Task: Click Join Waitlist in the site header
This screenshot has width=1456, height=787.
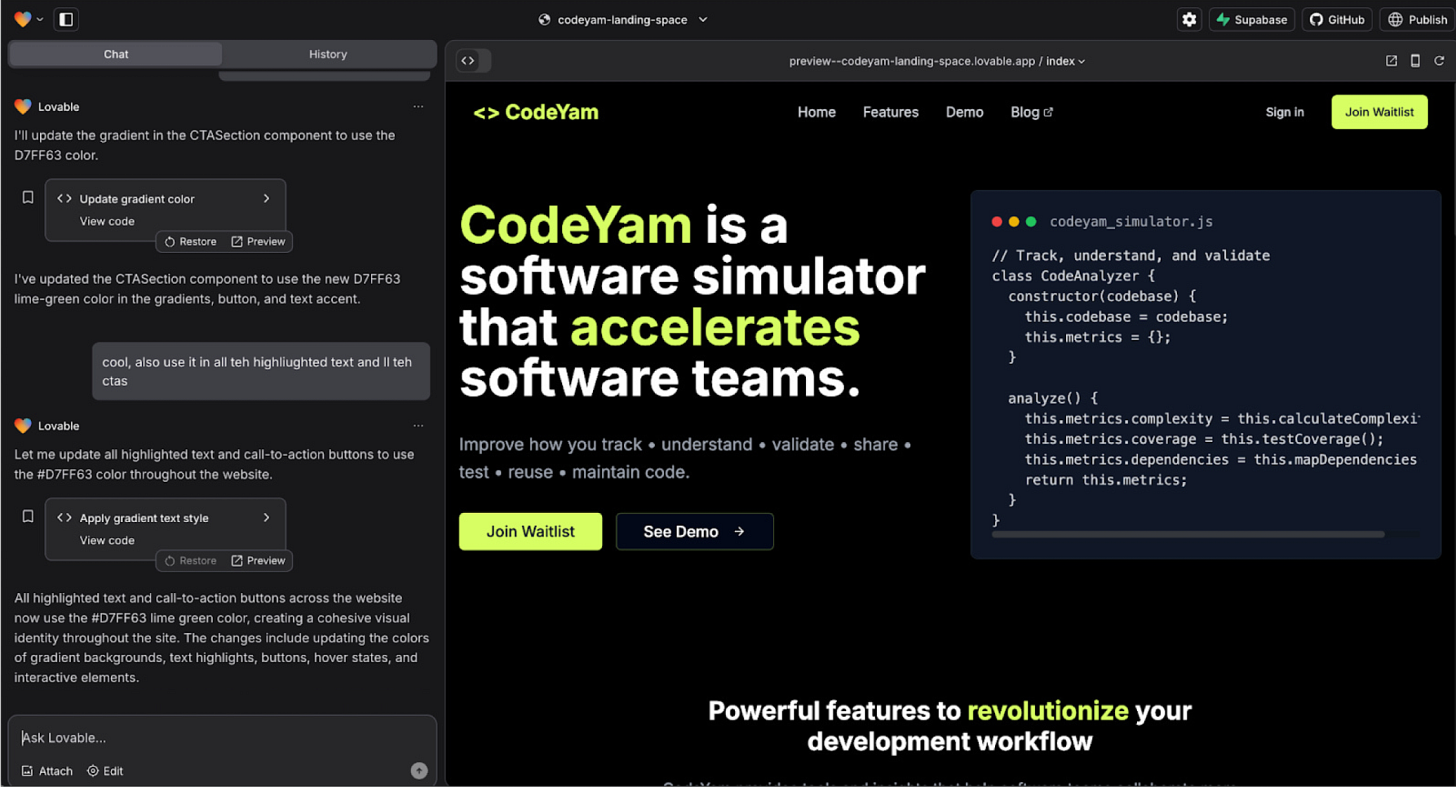Action: [1379, 112]
